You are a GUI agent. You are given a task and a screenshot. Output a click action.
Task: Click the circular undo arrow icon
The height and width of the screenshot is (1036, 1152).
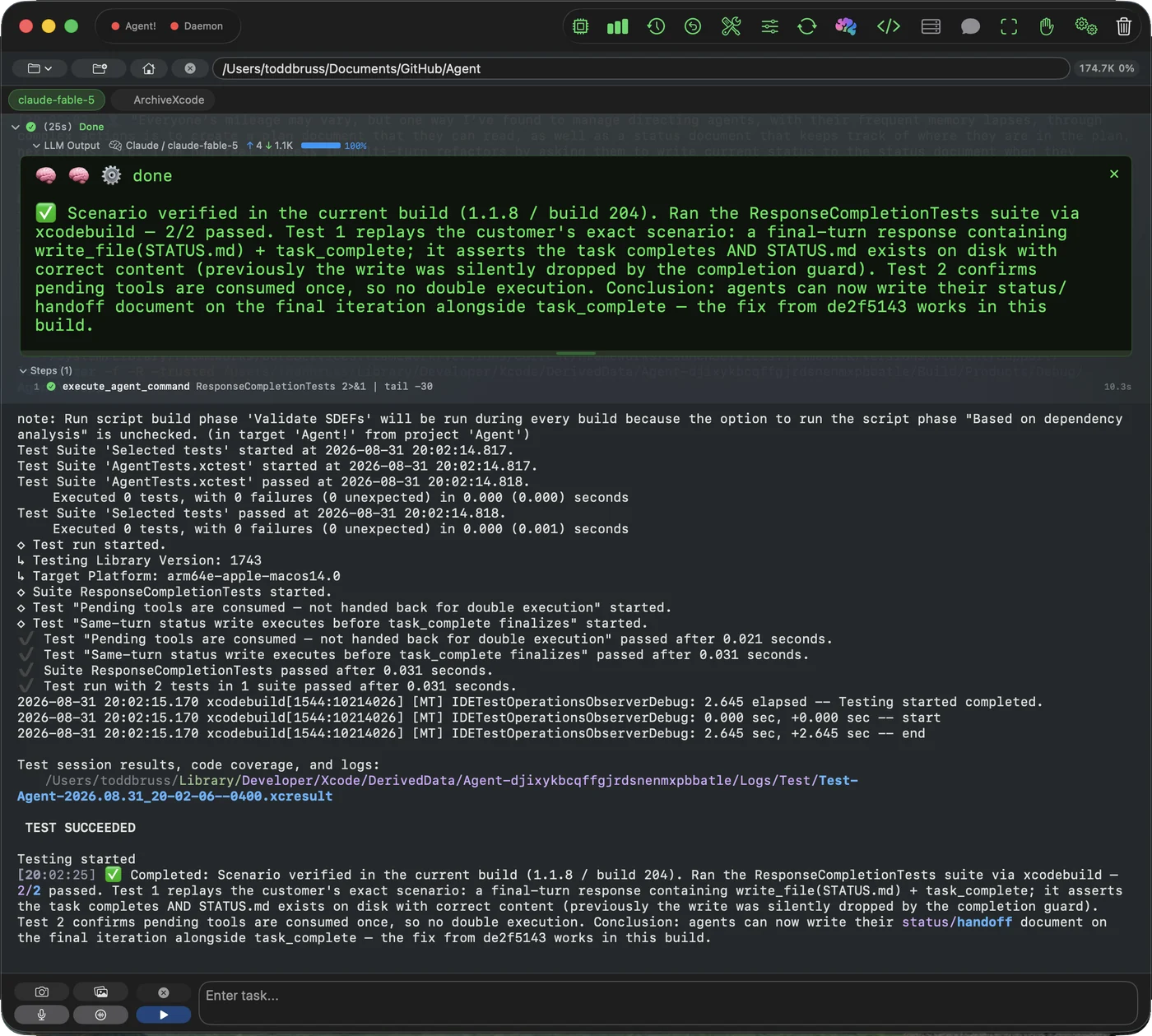point(693,26)
